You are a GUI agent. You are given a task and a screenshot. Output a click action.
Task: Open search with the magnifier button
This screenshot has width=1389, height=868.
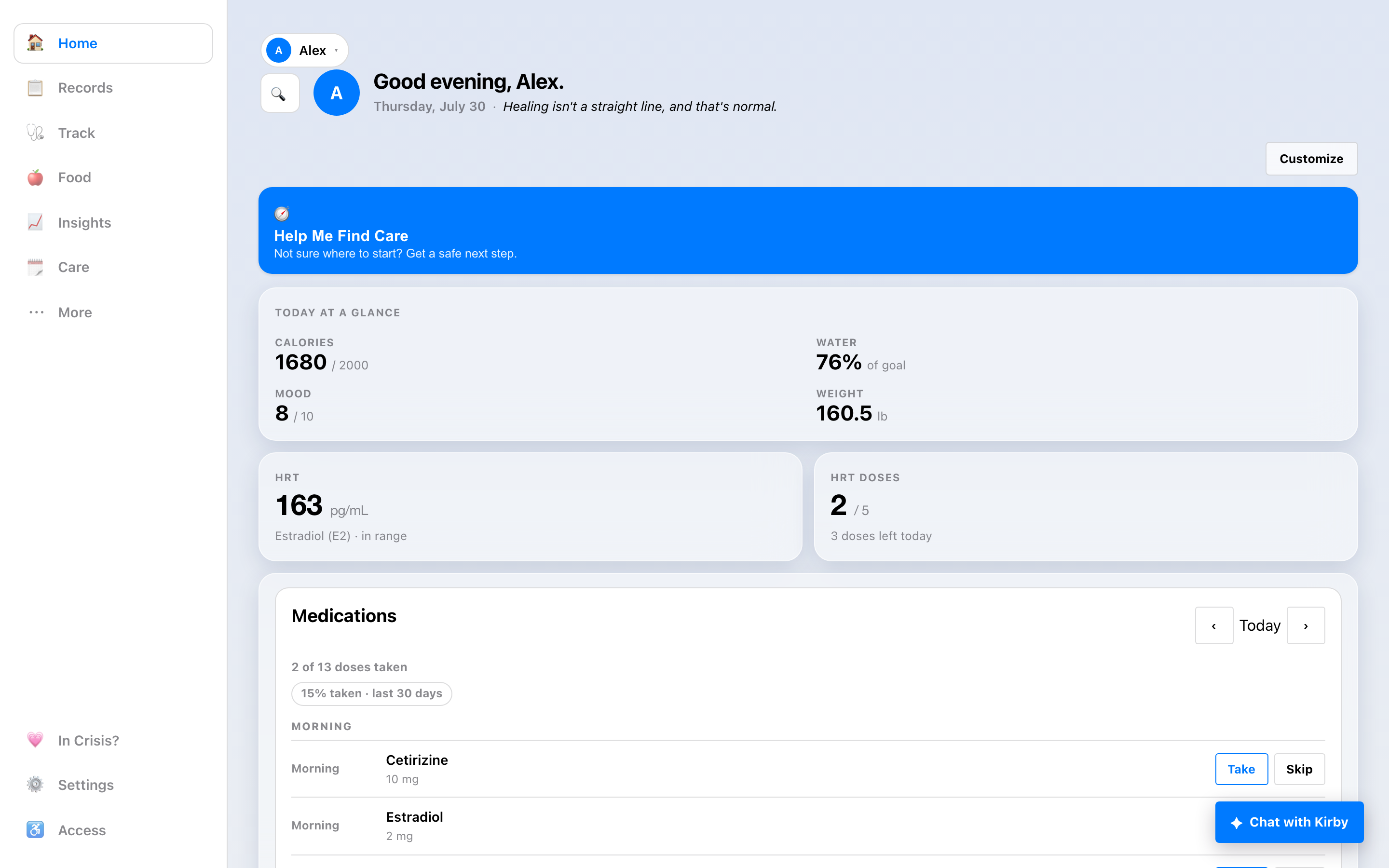pos(280,93)
